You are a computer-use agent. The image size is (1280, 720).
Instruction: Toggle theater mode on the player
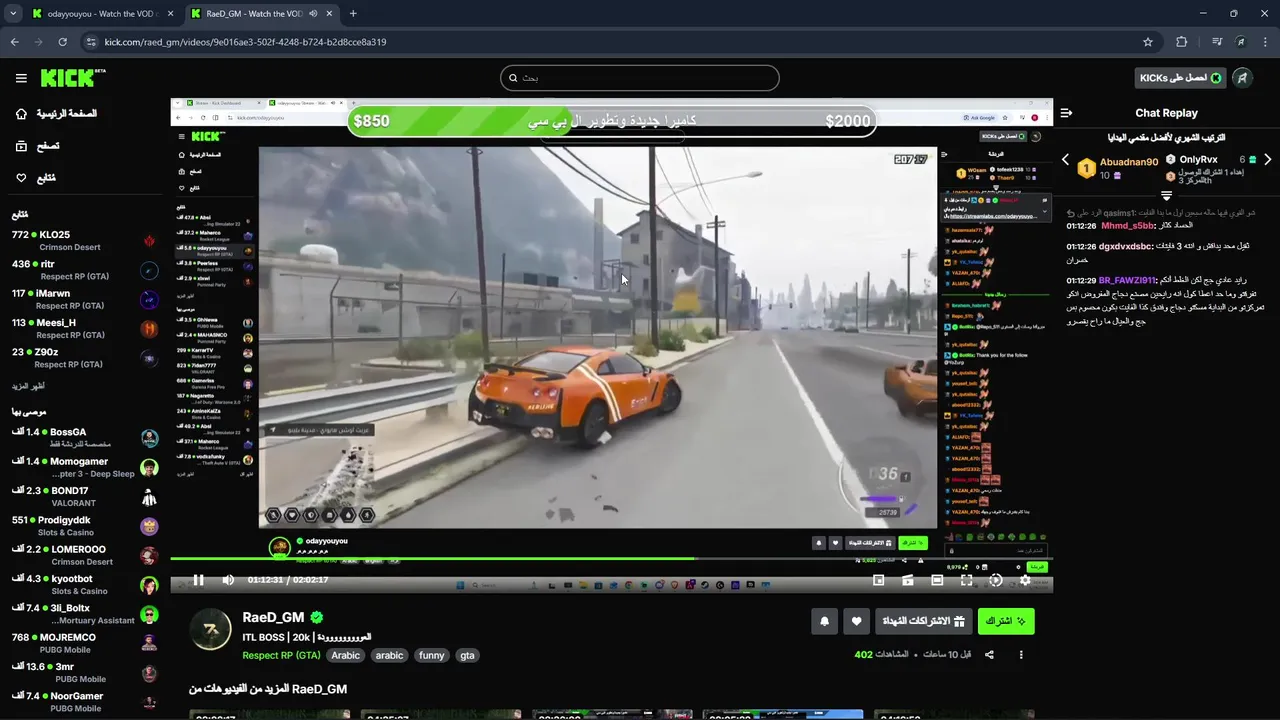tap(937, 580)
